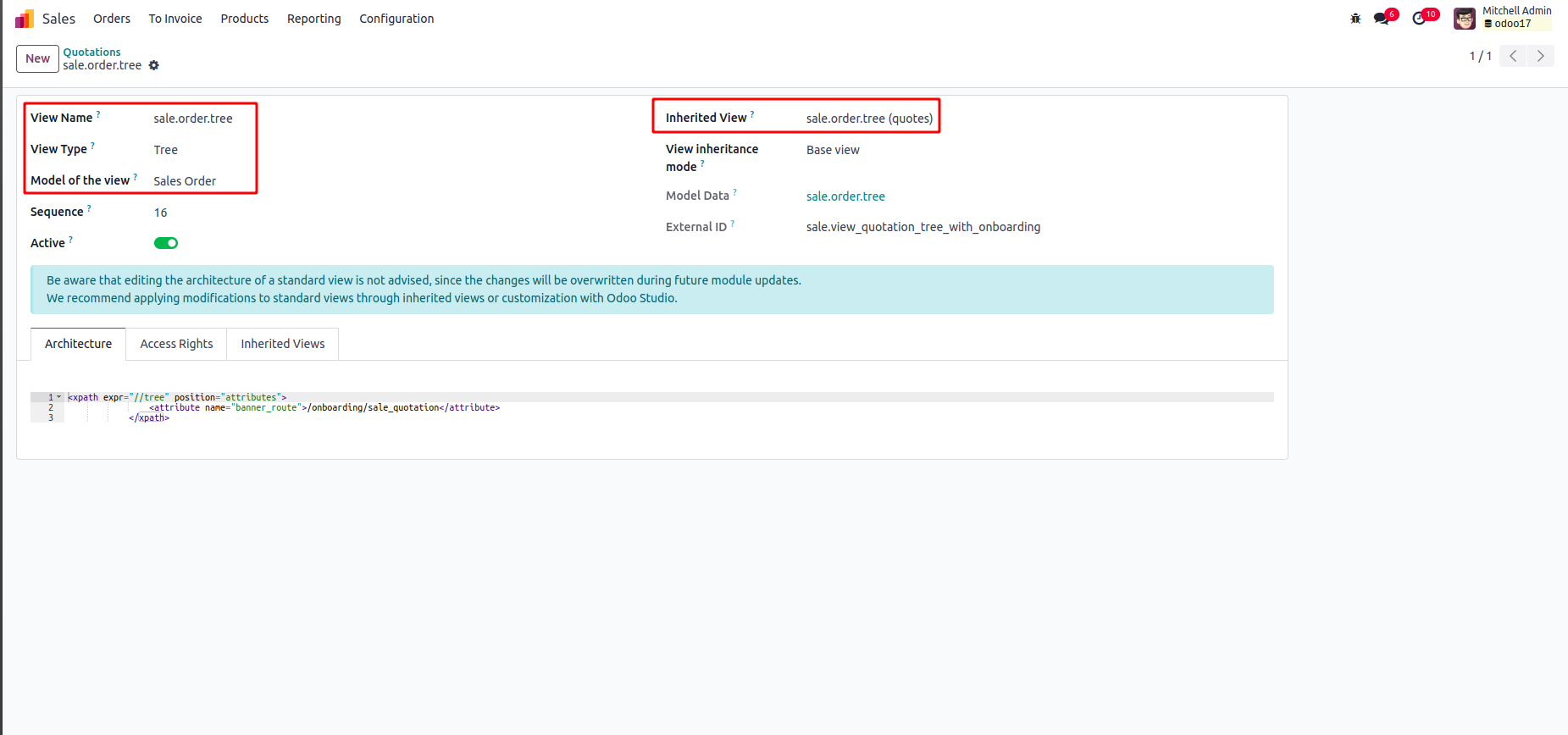Toggle the Active switch off
This screenshot has width=1568, height=735.
click(166, 243)
